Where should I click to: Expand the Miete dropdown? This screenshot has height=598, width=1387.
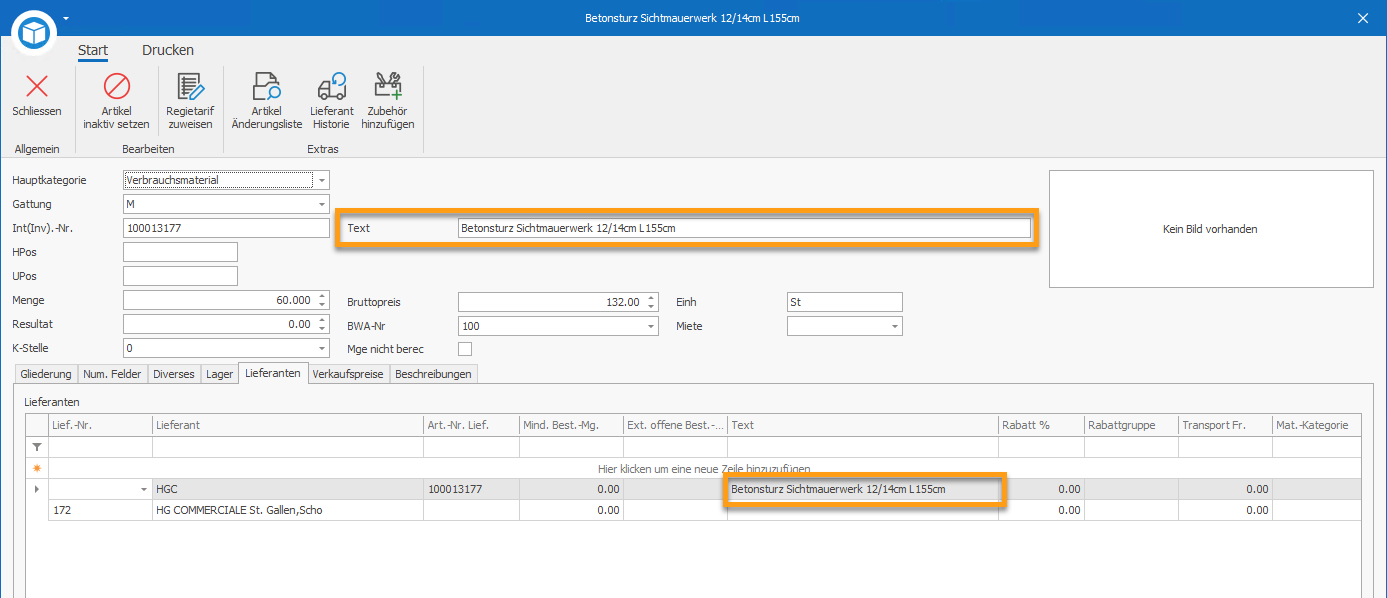[894, 326]
